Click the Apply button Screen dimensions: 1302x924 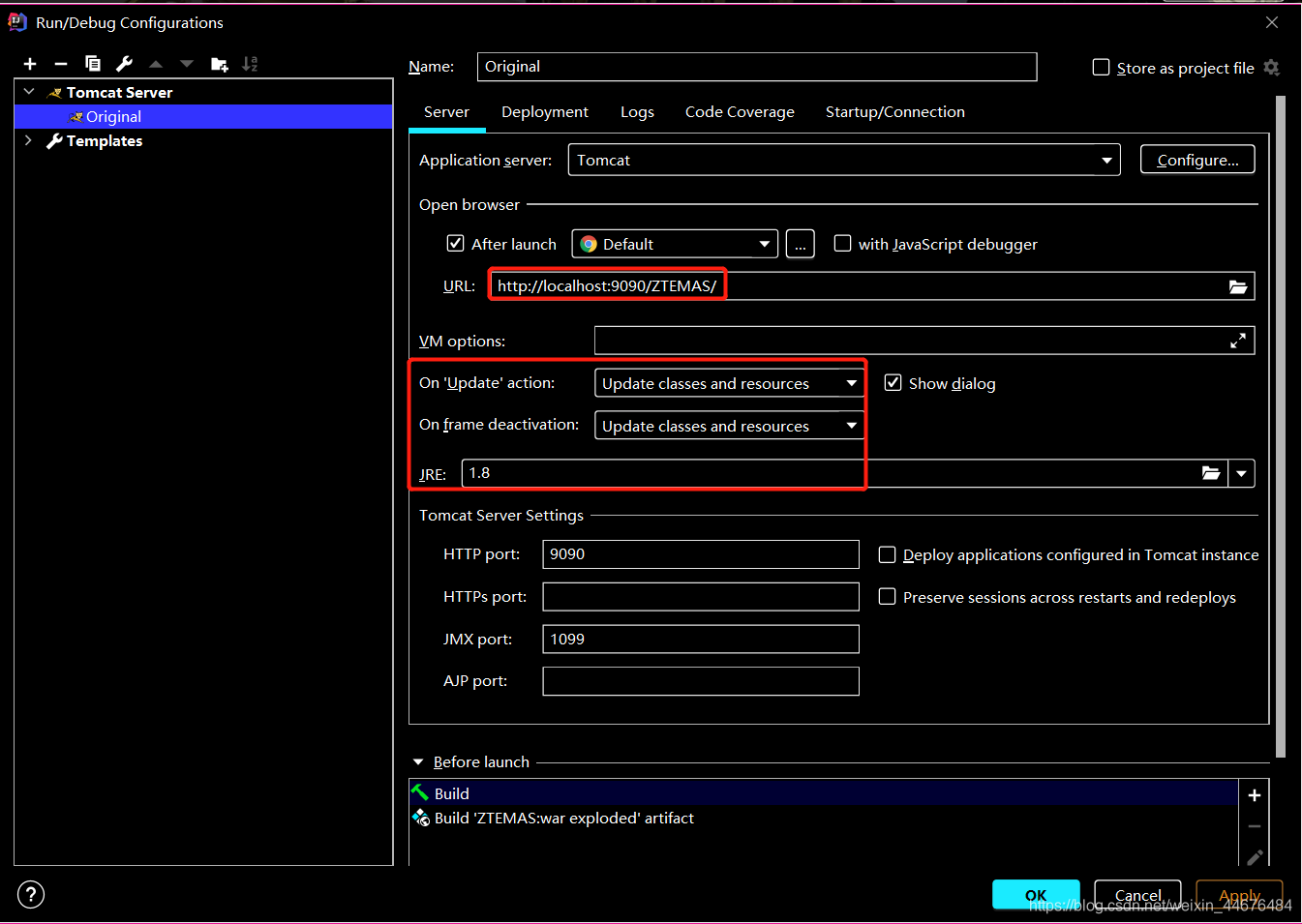[1240, 895]
